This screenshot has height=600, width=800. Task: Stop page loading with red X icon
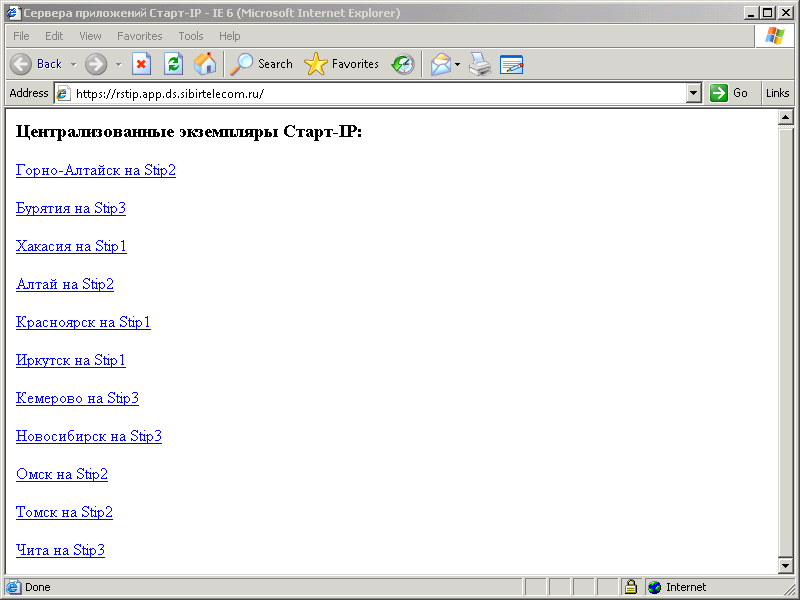141,64
